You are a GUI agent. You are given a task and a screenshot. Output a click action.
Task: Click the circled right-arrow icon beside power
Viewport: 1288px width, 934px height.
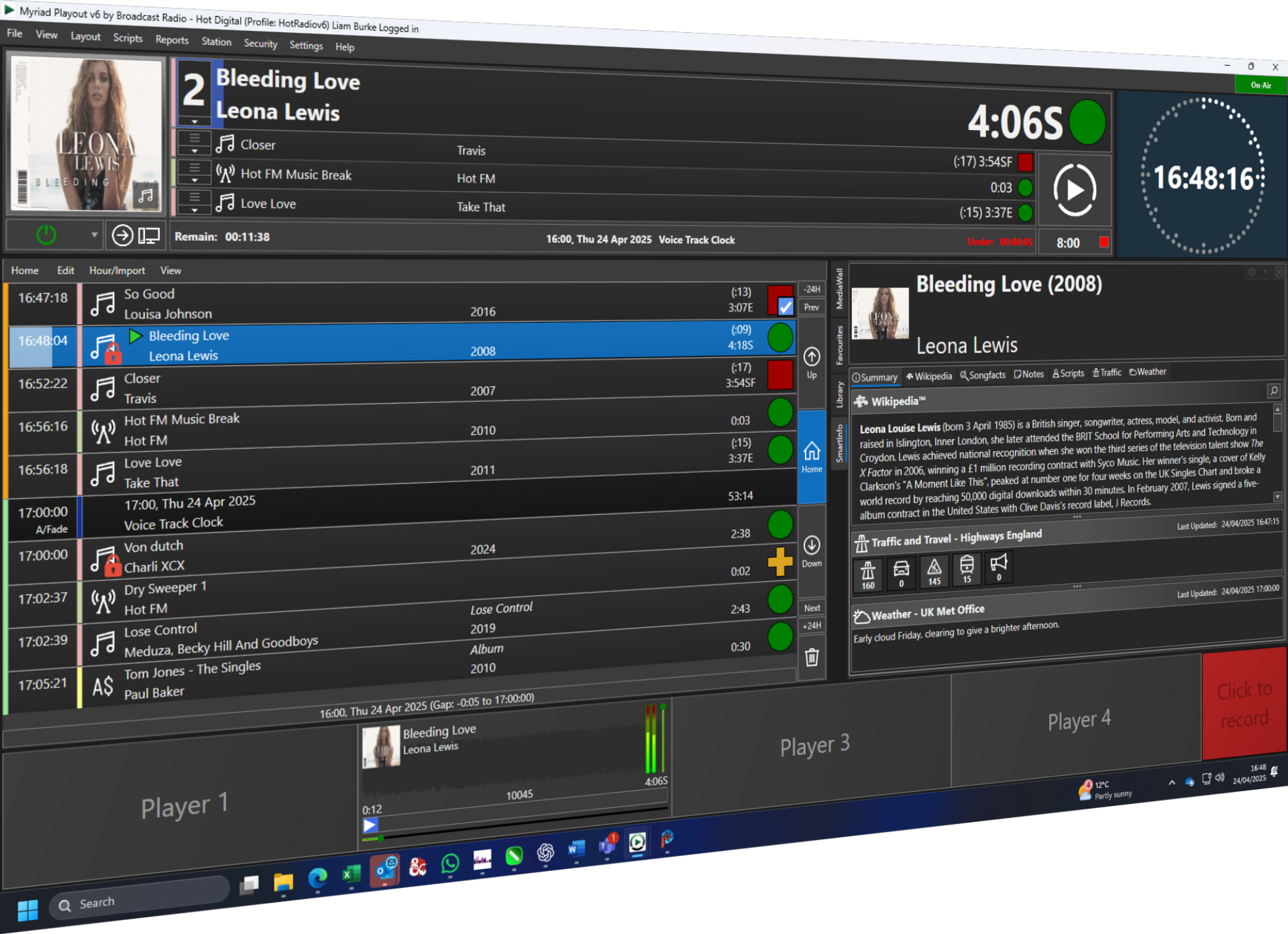pyautogui.click(x=122, y=235)
